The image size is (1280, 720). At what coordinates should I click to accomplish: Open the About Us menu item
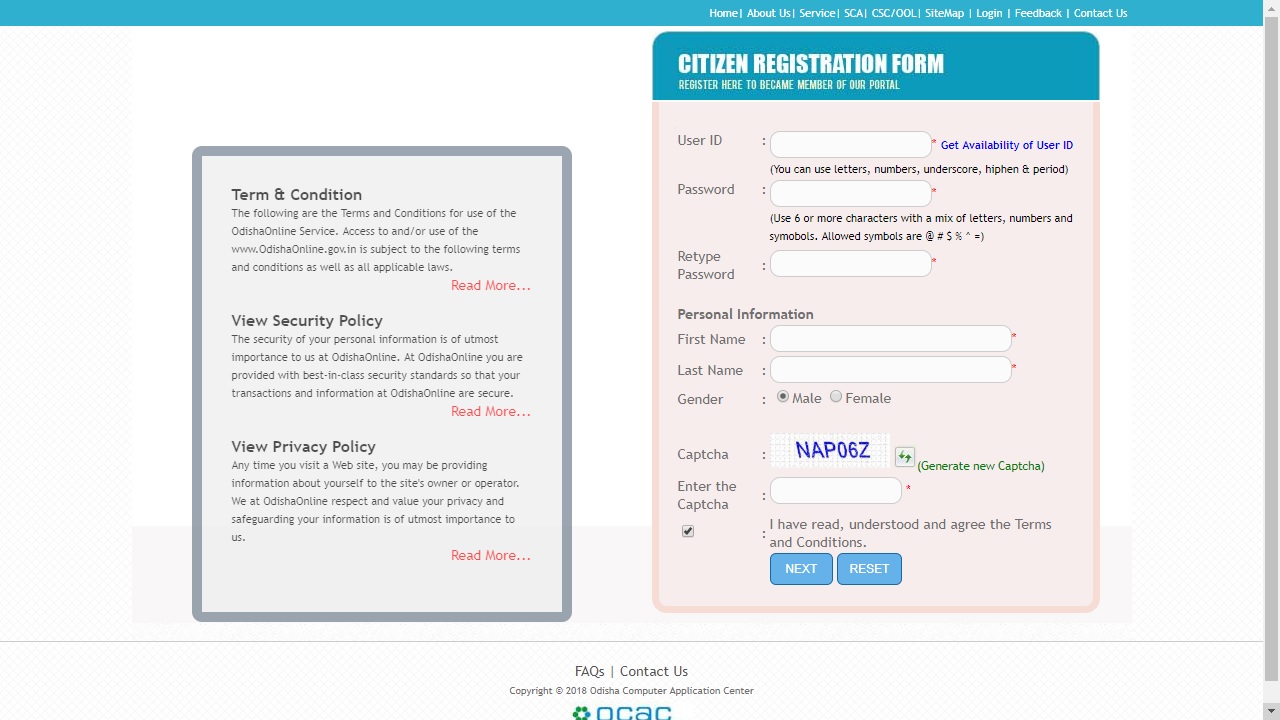768,13
